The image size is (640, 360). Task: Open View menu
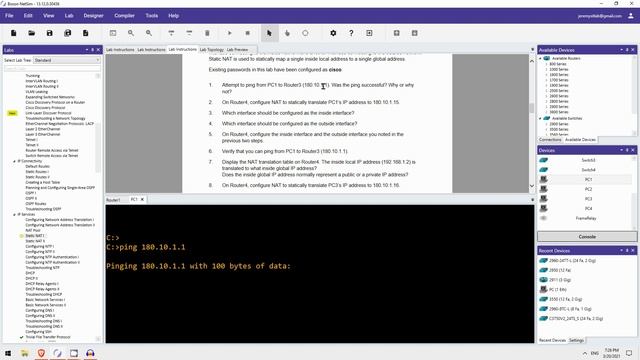point(49,16)
